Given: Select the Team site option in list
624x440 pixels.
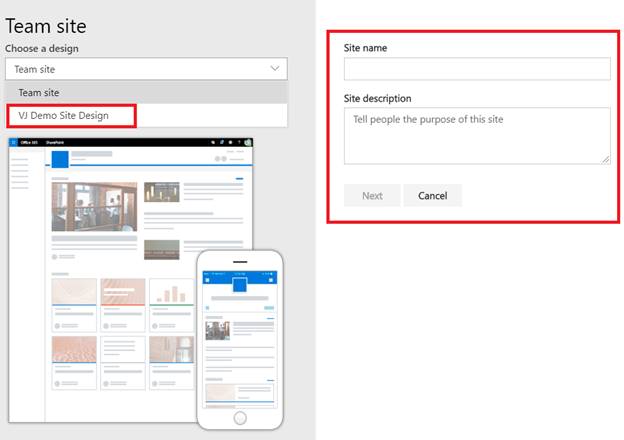Looking at the screenshot, I should point(146,93).
